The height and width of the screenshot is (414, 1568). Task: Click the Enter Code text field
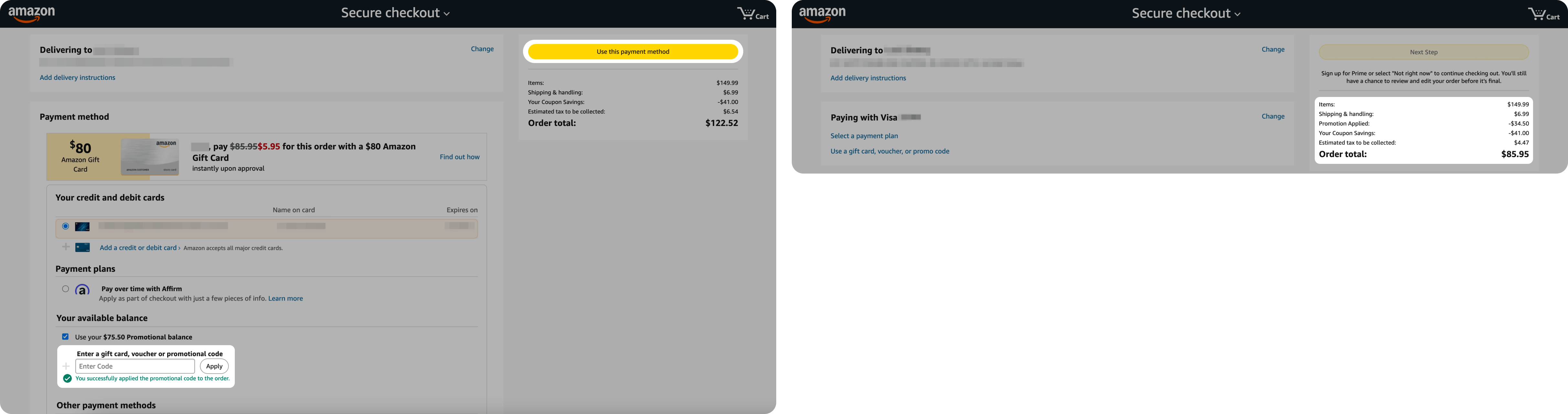coord(135,366)
